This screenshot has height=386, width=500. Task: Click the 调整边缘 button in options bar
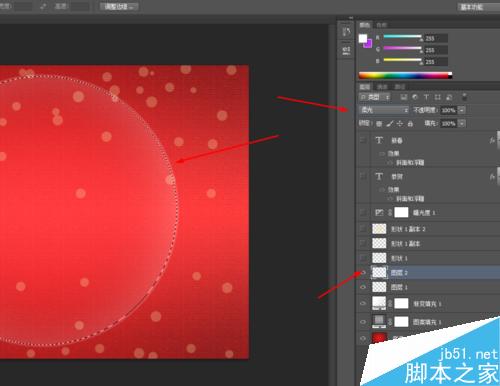click(119, 6)
